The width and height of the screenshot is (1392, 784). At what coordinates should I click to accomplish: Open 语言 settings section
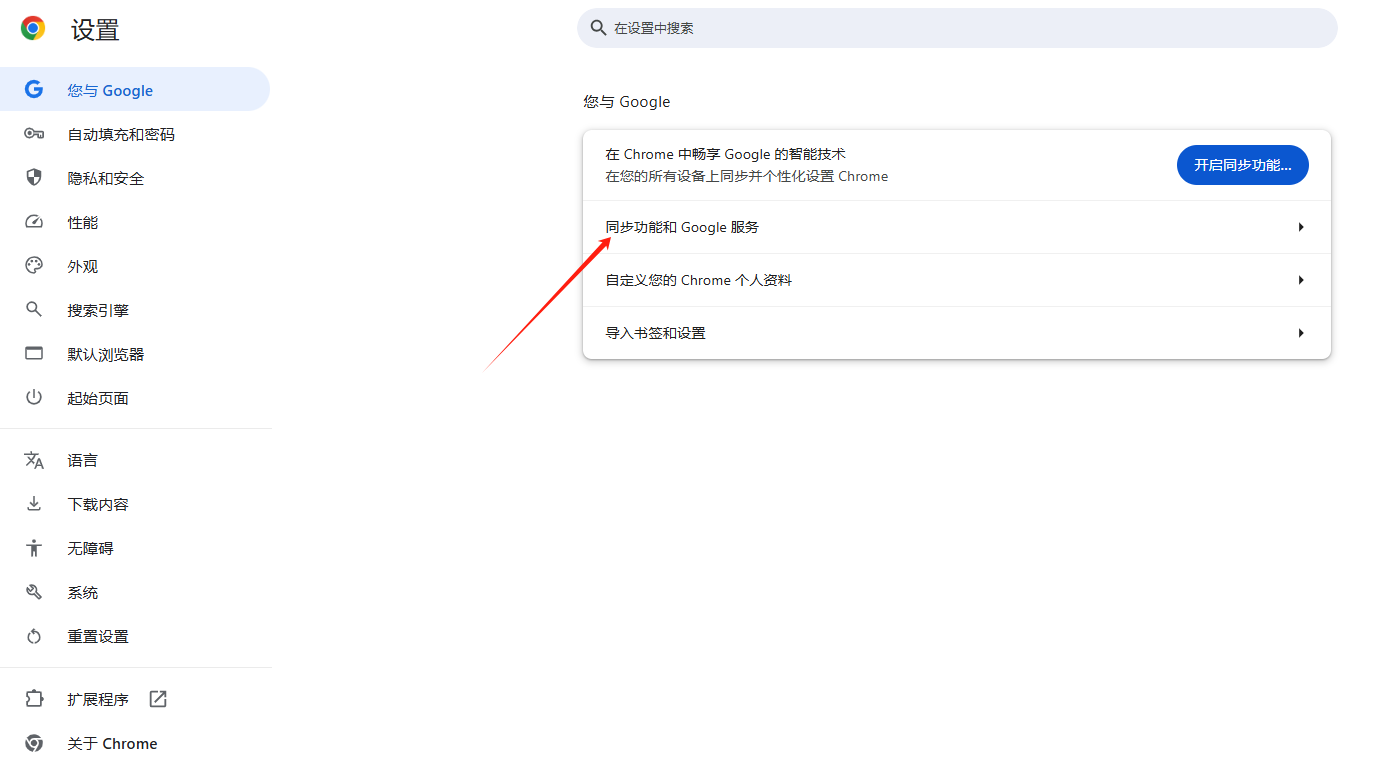click(135, 460)
